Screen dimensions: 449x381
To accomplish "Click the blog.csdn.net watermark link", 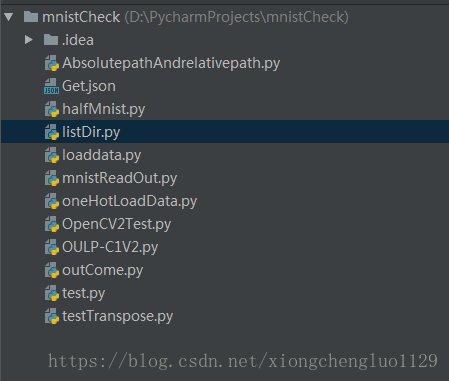I will point(243,361).
